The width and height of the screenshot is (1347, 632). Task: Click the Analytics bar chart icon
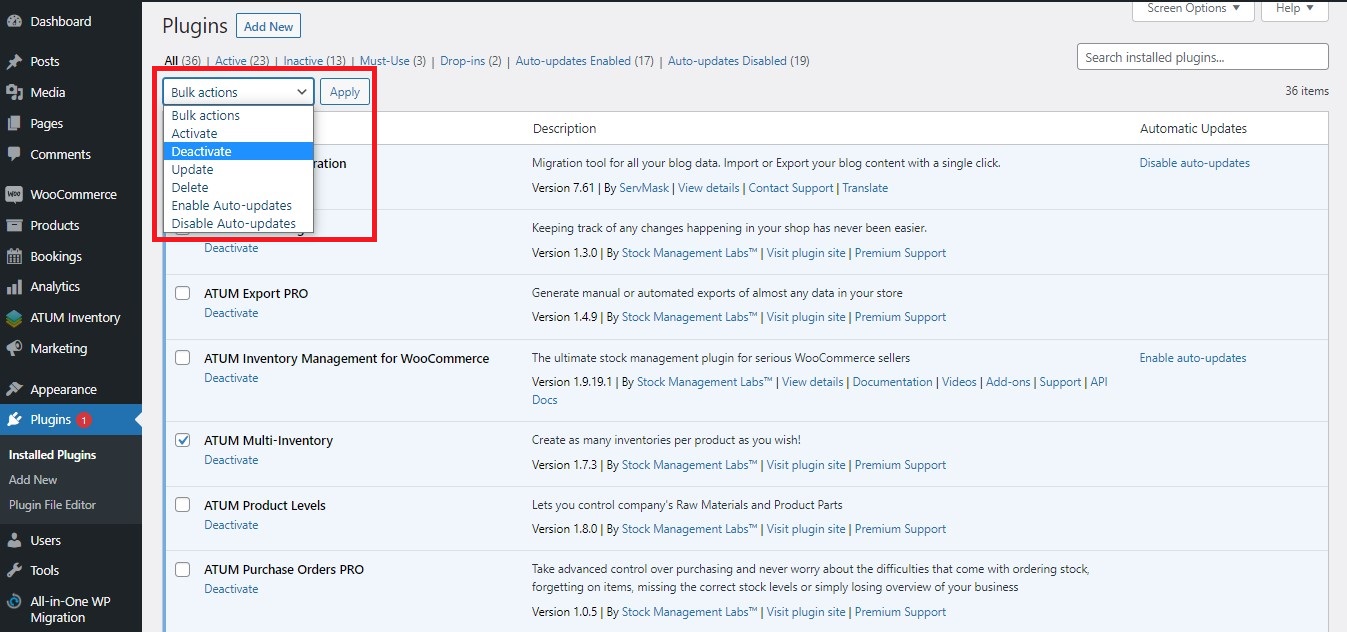point(14,286)
